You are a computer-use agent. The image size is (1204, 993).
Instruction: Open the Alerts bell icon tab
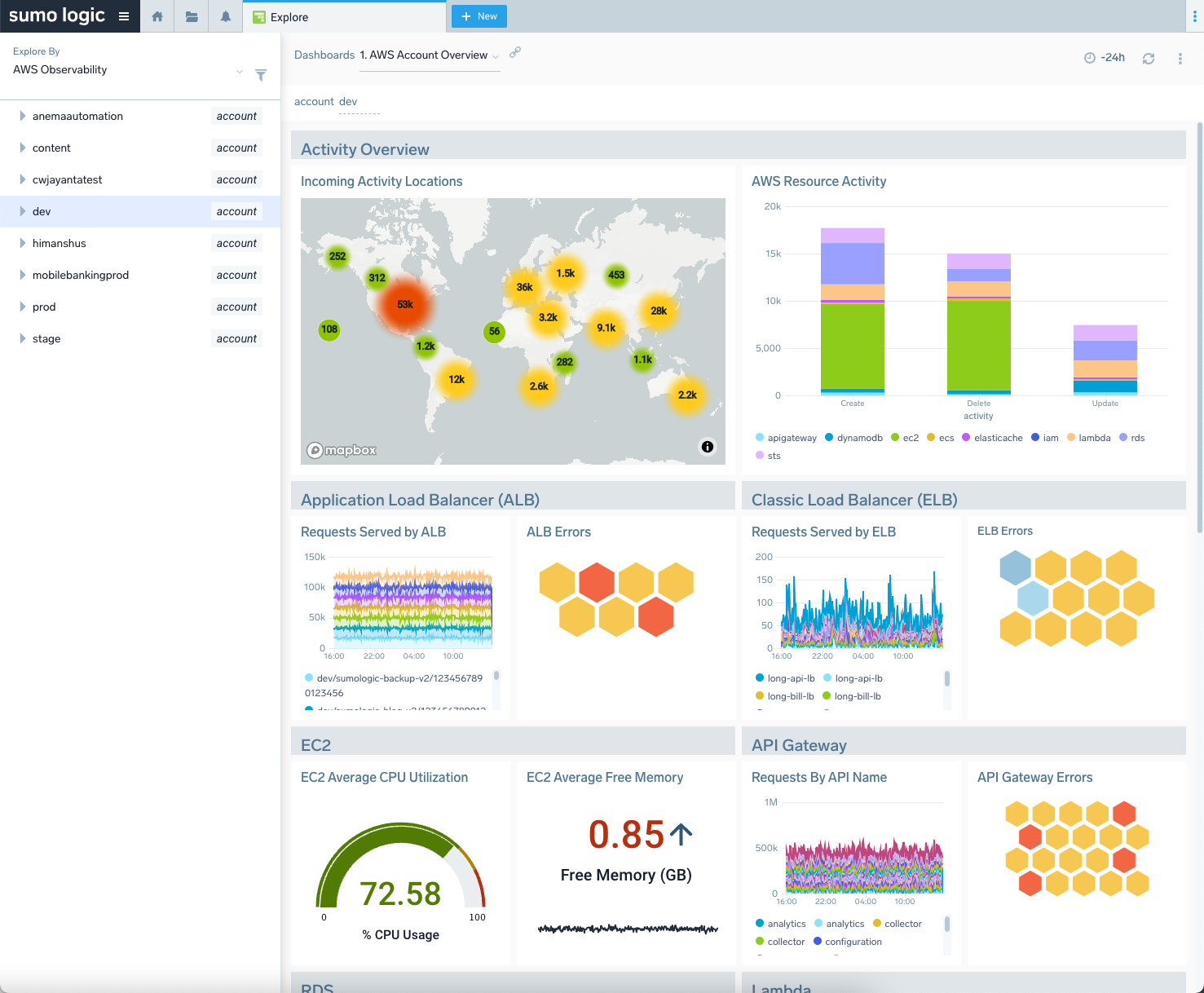pos(226,16)
